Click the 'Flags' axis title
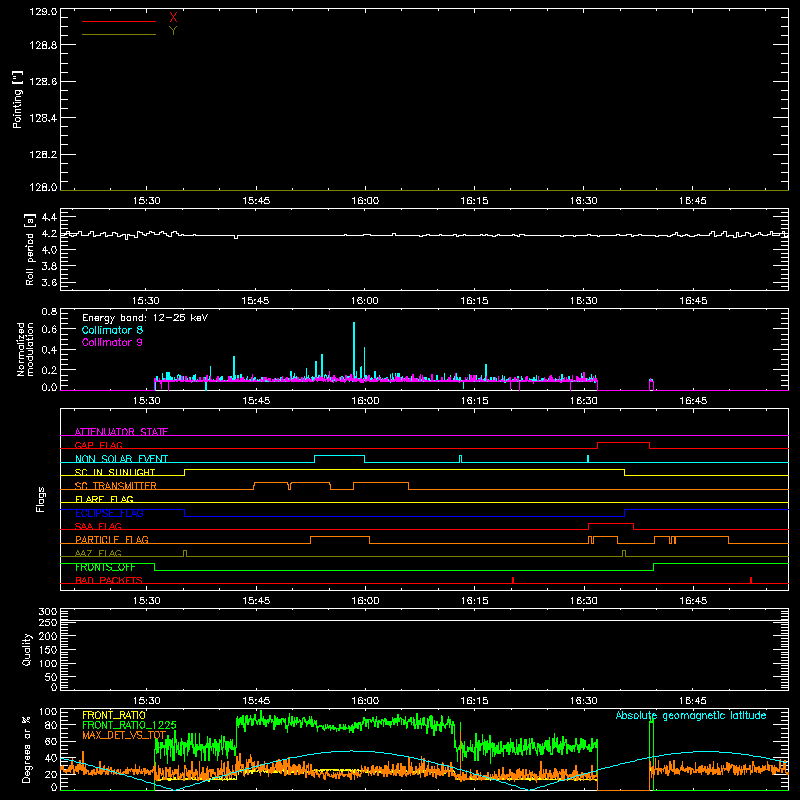The image size is (800, 800). click(x=41, y=499)
